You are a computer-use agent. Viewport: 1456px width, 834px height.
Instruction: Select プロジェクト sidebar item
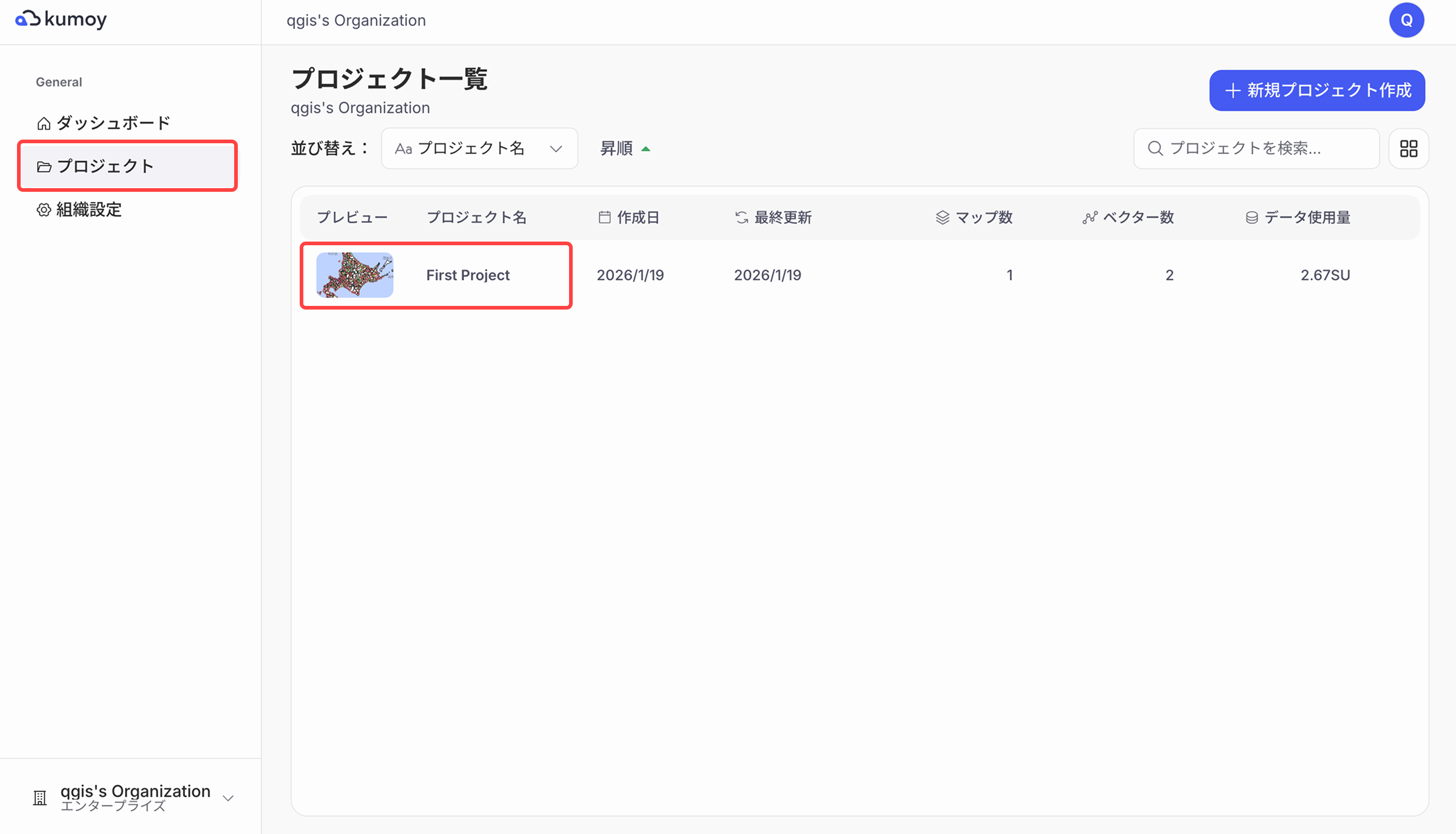click(105, 166)
